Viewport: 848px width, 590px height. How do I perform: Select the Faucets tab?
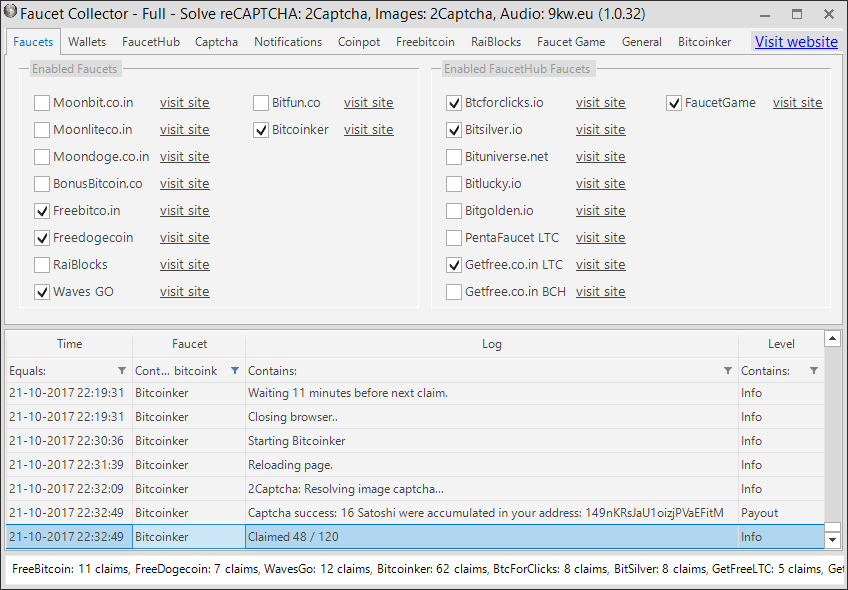[33, 42]
